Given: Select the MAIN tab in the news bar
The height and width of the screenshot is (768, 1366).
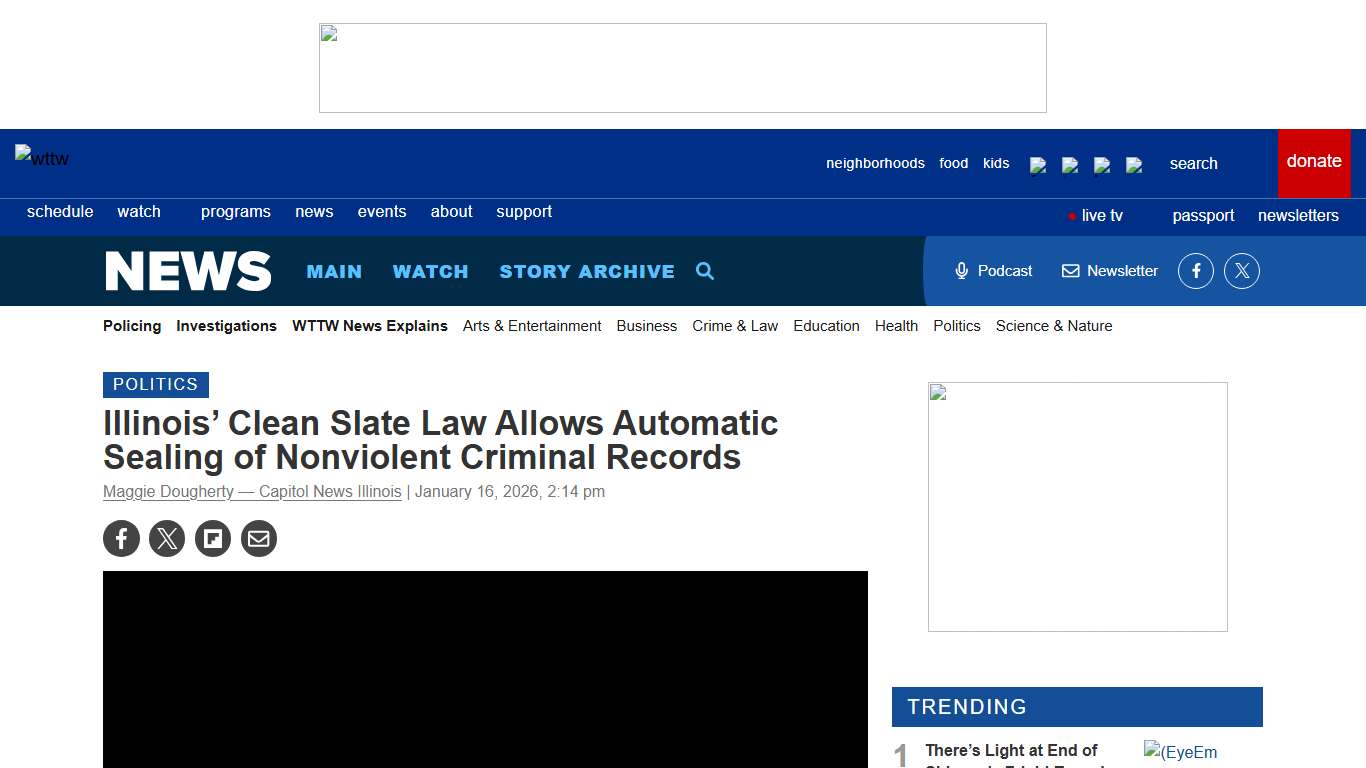Looking at the screenshot, I should [x=334, y=271].
